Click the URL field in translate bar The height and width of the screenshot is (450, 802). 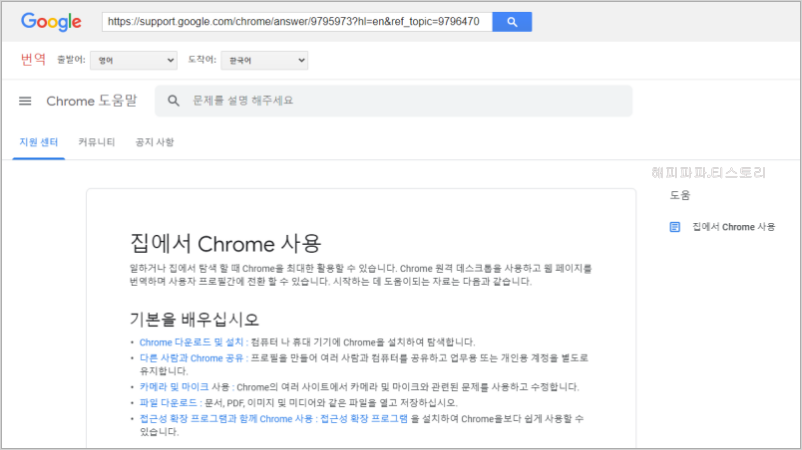pyautogui.click(x=297, y=21)
